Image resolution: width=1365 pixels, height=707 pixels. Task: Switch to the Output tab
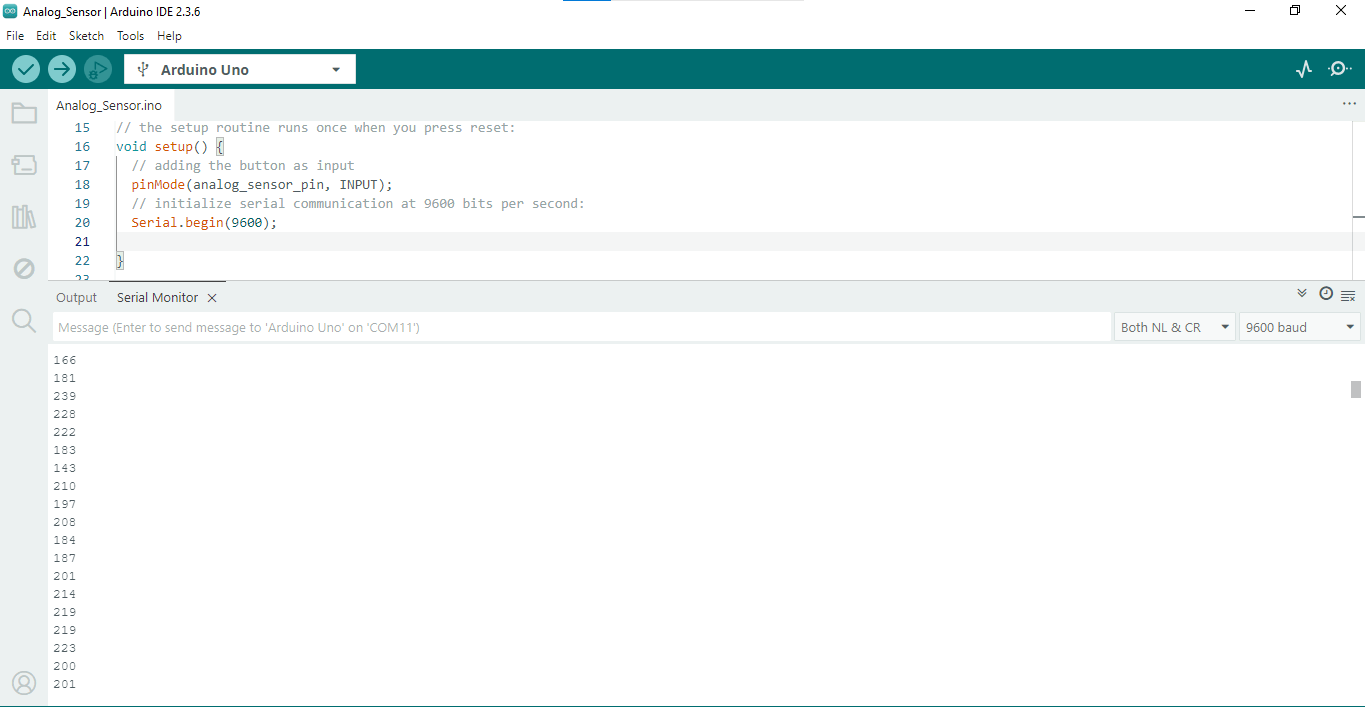(76, 298)
